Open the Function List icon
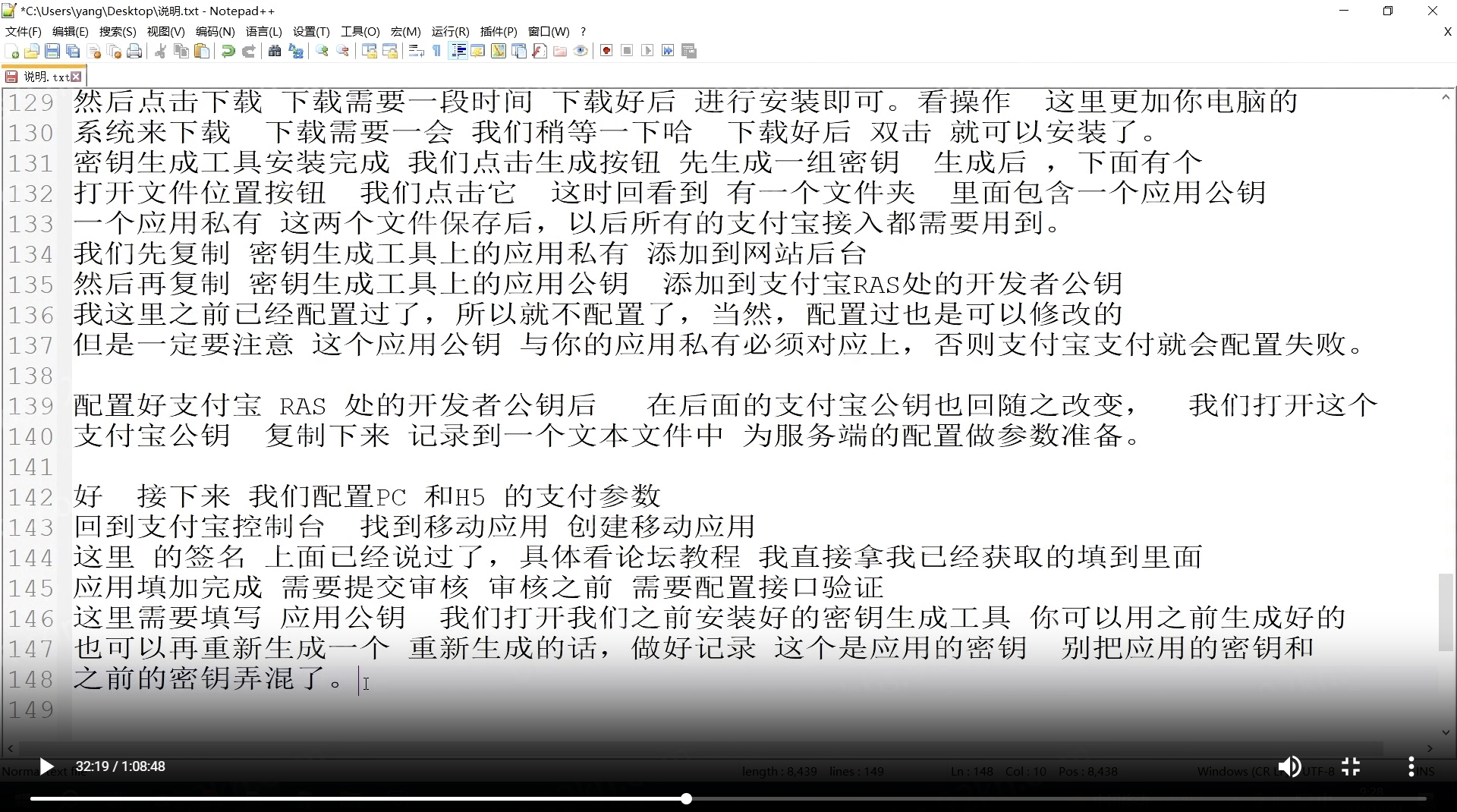This screenshot has height=812, width=1457. [x=540, y=51]
